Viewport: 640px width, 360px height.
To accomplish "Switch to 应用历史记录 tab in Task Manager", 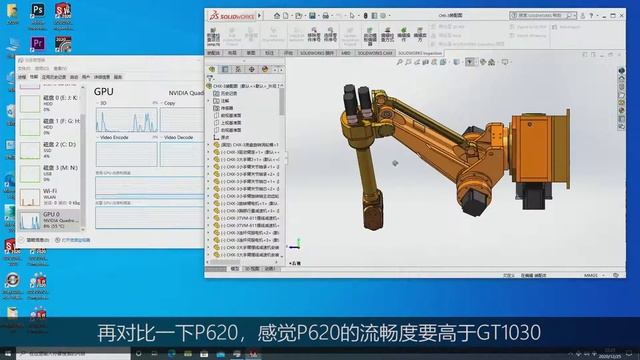I will pyautogui.click(x=53, y=77).
